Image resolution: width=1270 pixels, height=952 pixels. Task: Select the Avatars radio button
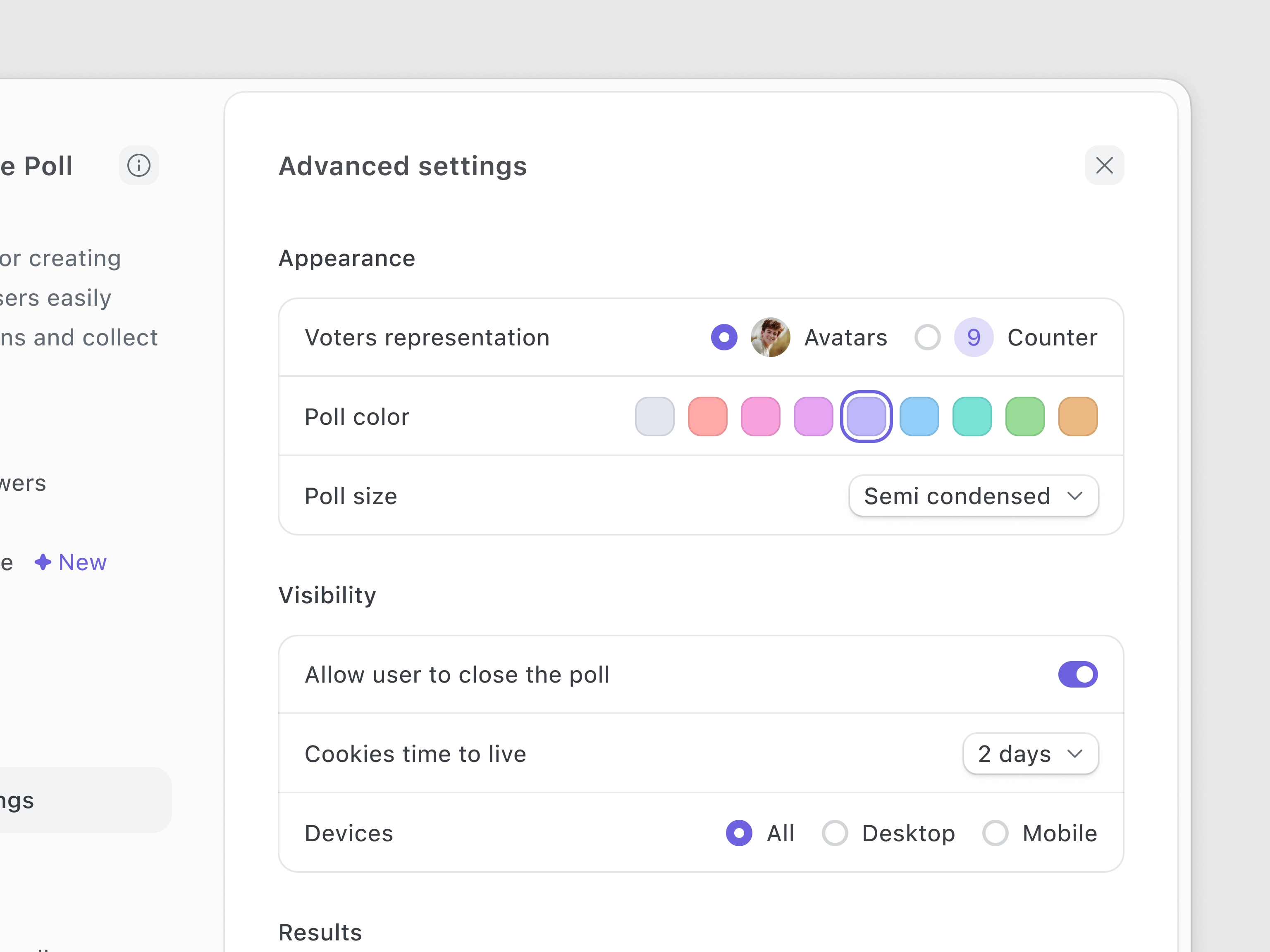723,336
